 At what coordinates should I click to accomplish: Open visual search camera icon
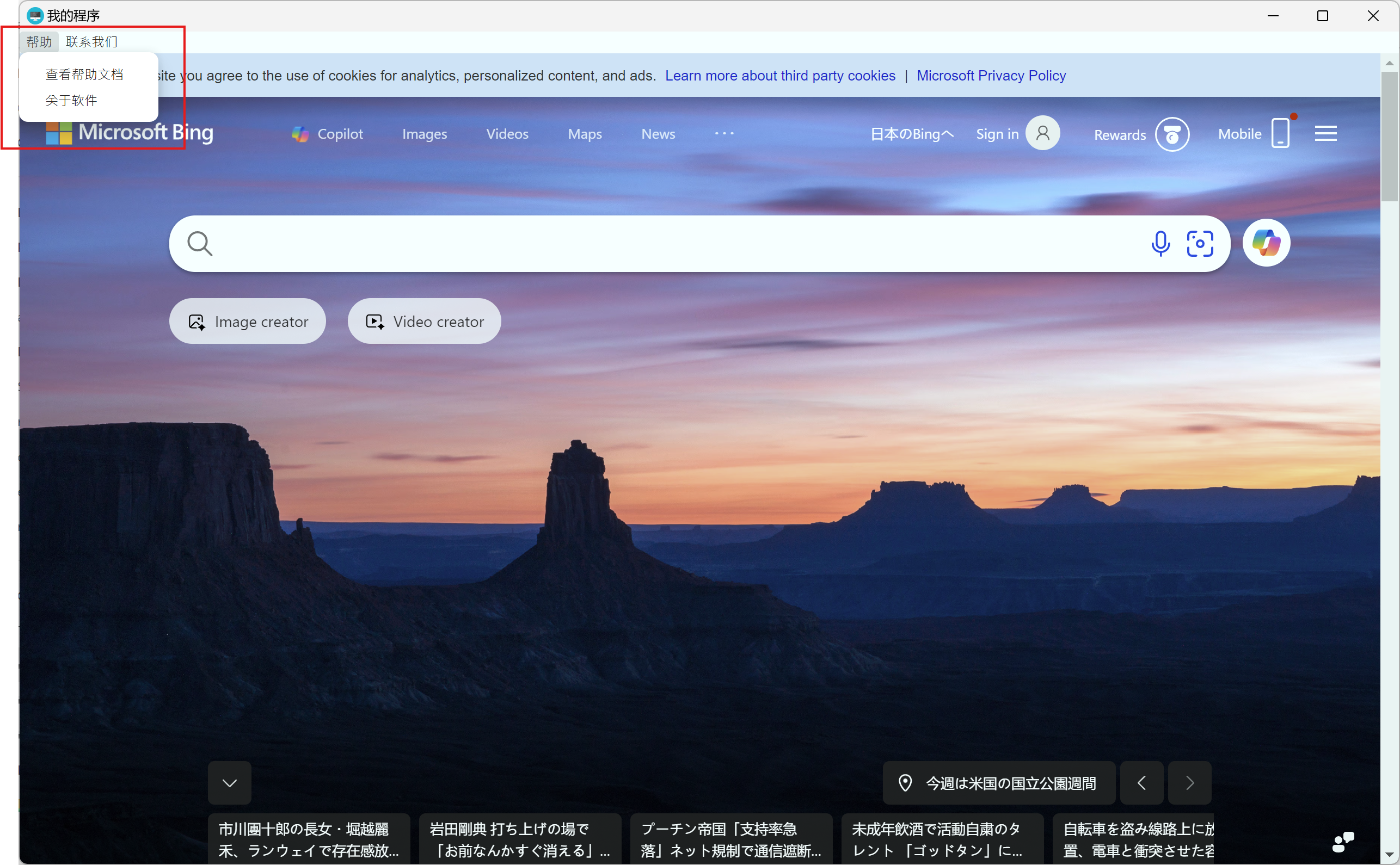click(1200, 244)
